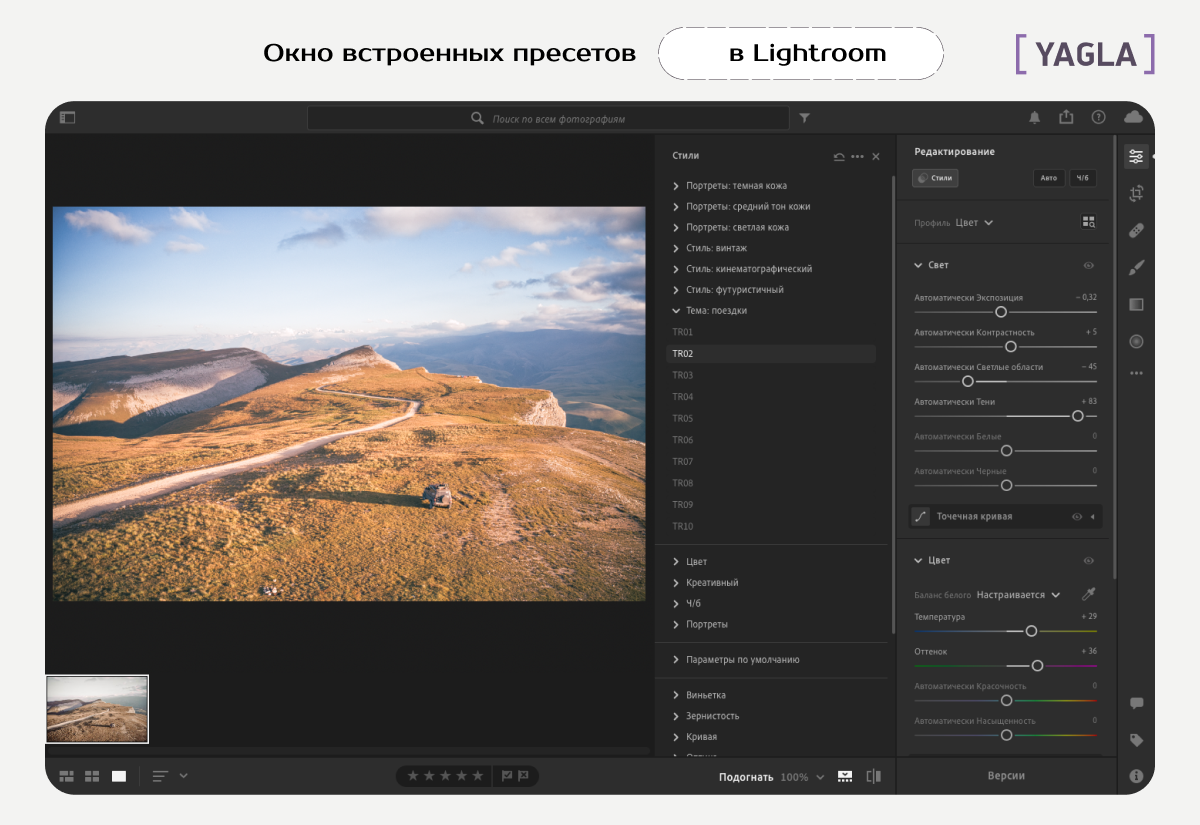This screenshot has height=825, width=1200.
Task: Toggle the filmstrip display icon
Action: point(845,776)
